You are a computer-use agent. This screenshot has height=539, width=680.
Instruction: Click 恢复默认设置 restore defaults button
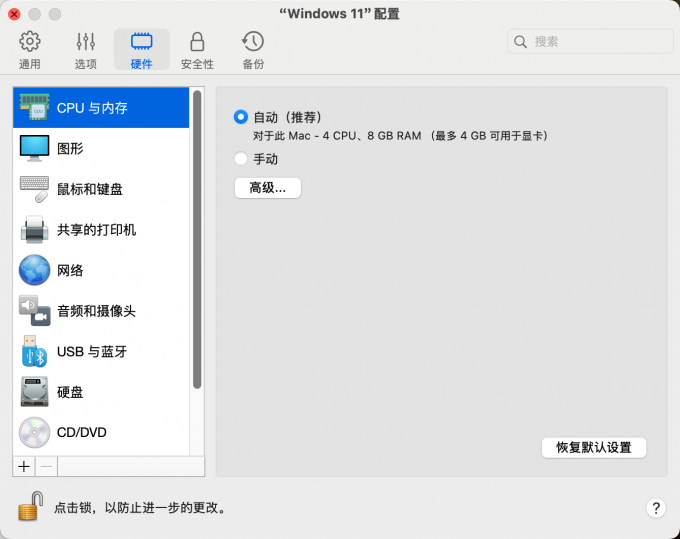594,448
